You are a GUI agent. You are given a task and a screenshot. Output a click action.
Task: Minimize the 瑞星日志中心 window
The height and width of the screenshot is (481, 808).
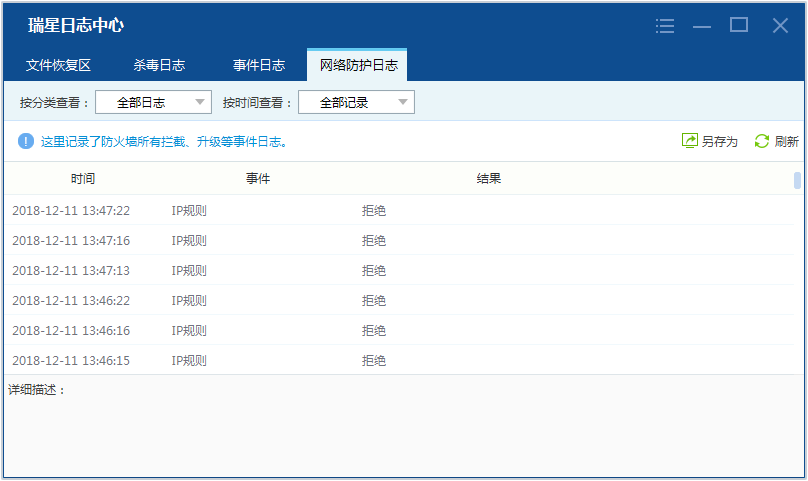[x=702, y=26]
